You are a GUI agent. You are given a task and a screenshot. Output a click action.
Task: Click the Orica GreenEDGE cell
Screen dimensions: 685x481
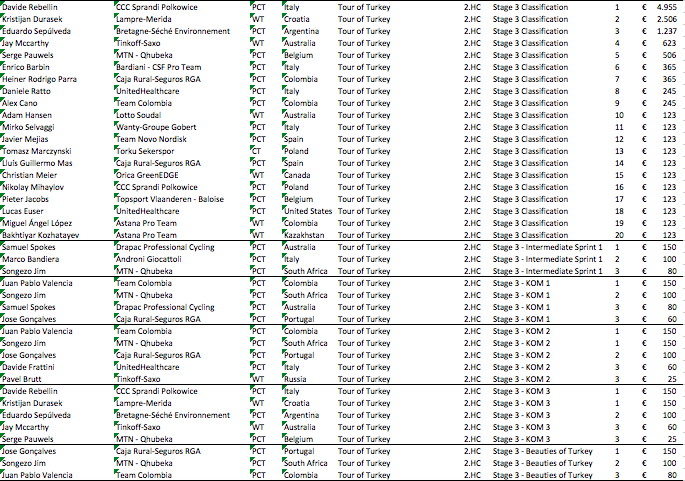(x=147, y=175)
